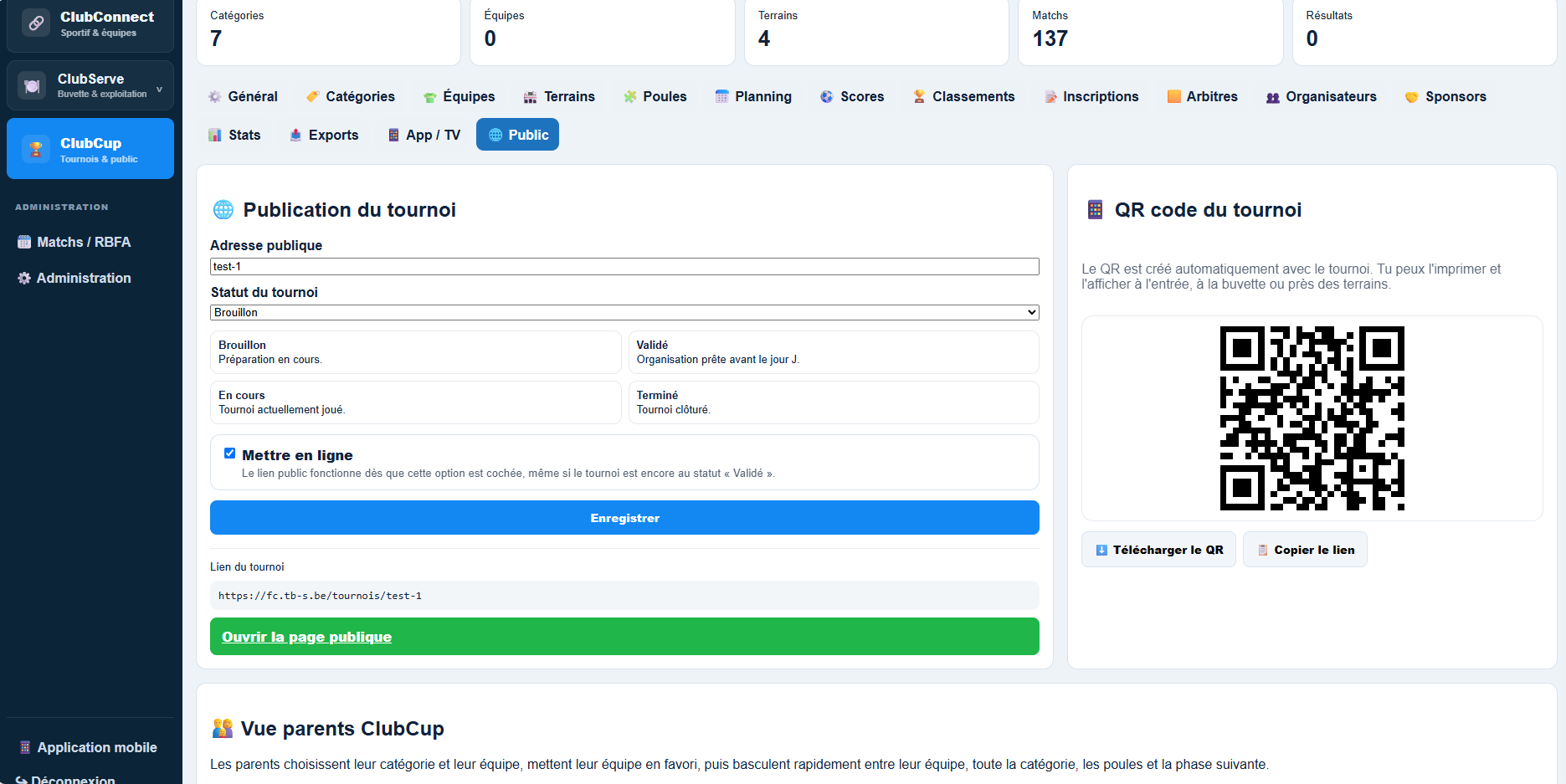The image size is (1566, 784).
Task: Open the Inscriptions tab
Action: click(x=1091, y=96)
